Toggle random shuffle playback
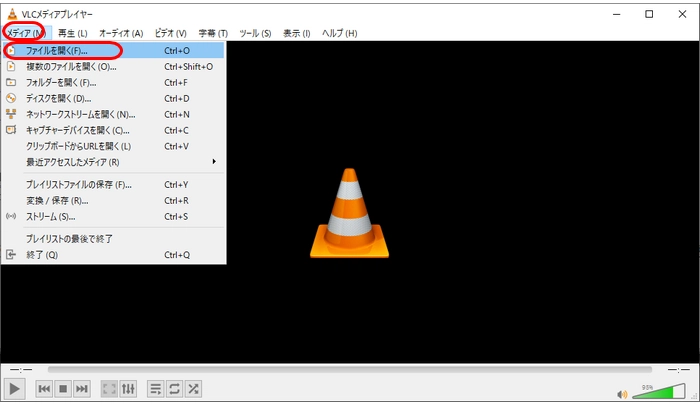The height and width of the screenshot is (407, 700). [193, 389]
